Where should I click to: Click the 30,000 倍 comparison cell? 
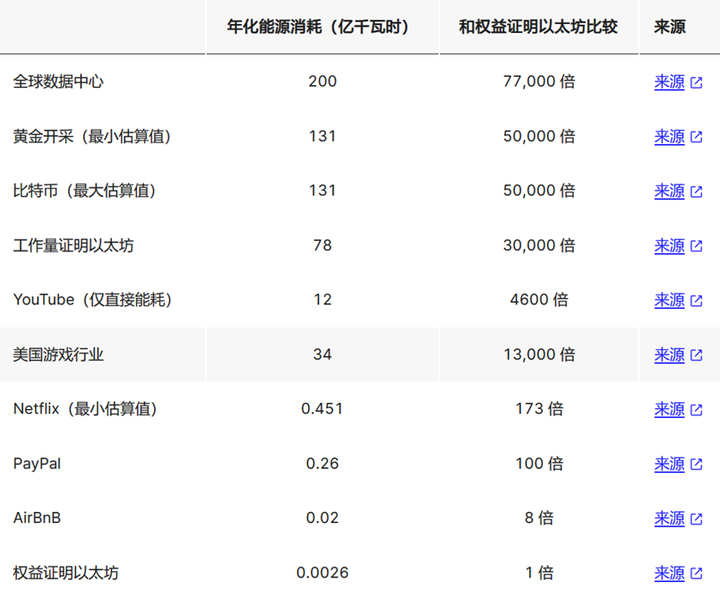539,245
